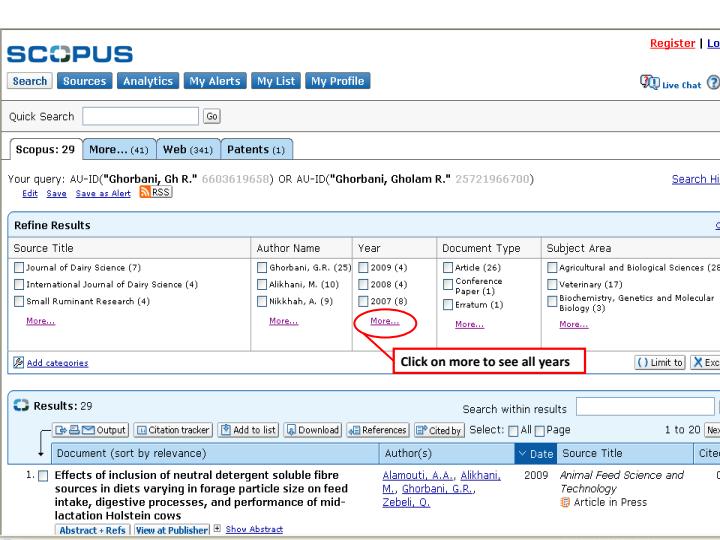
Task: Show more Subject Area options
Action: pyautogui.click(x=574, y=324)
